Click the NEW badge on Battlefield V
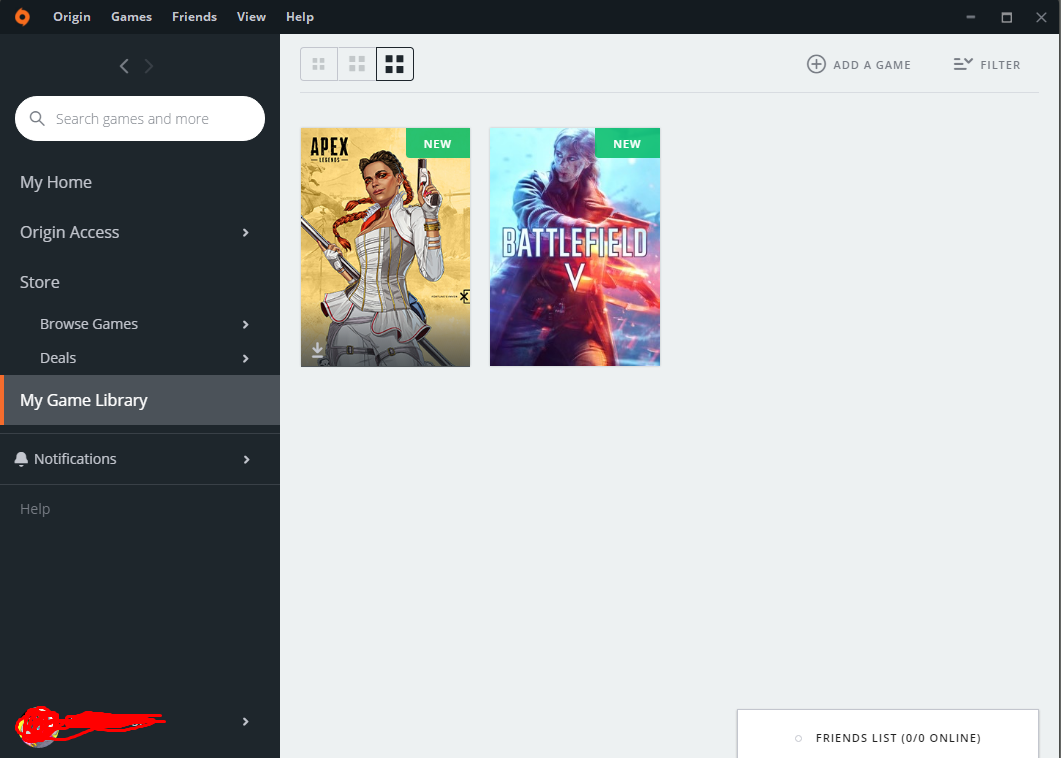Viewport: 1061px width, 758px height. [627, 143]
